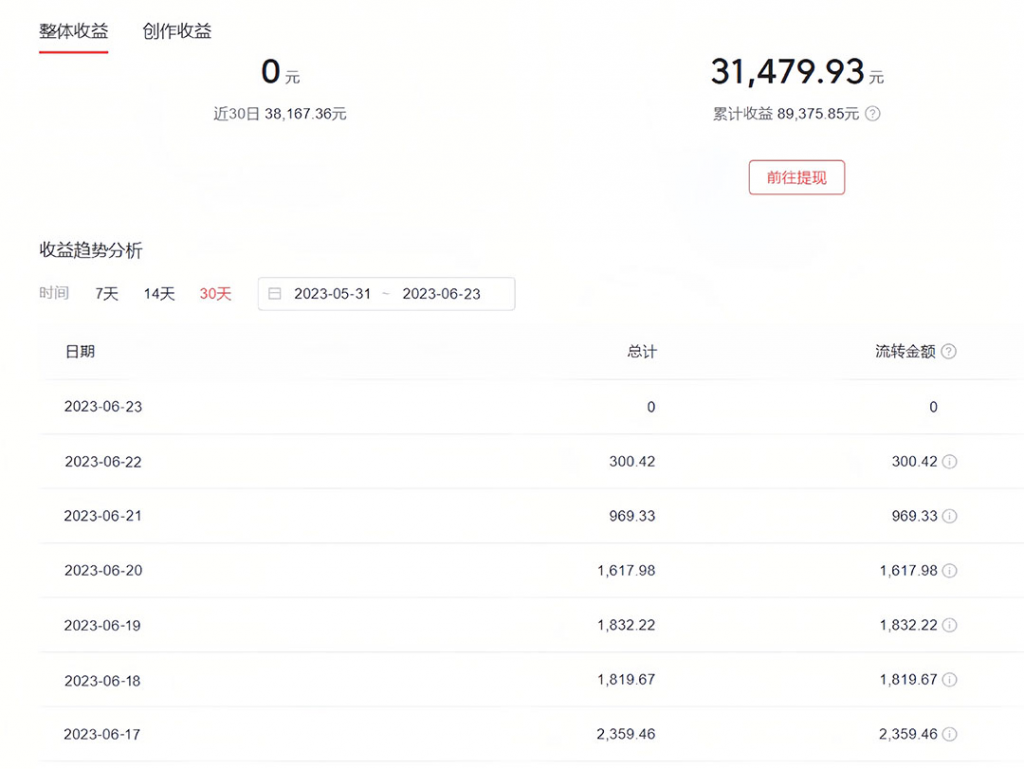The height and width of the screenshot is (769, 1024).
Task: Click the 总计 column header
Action: [642, 352]
